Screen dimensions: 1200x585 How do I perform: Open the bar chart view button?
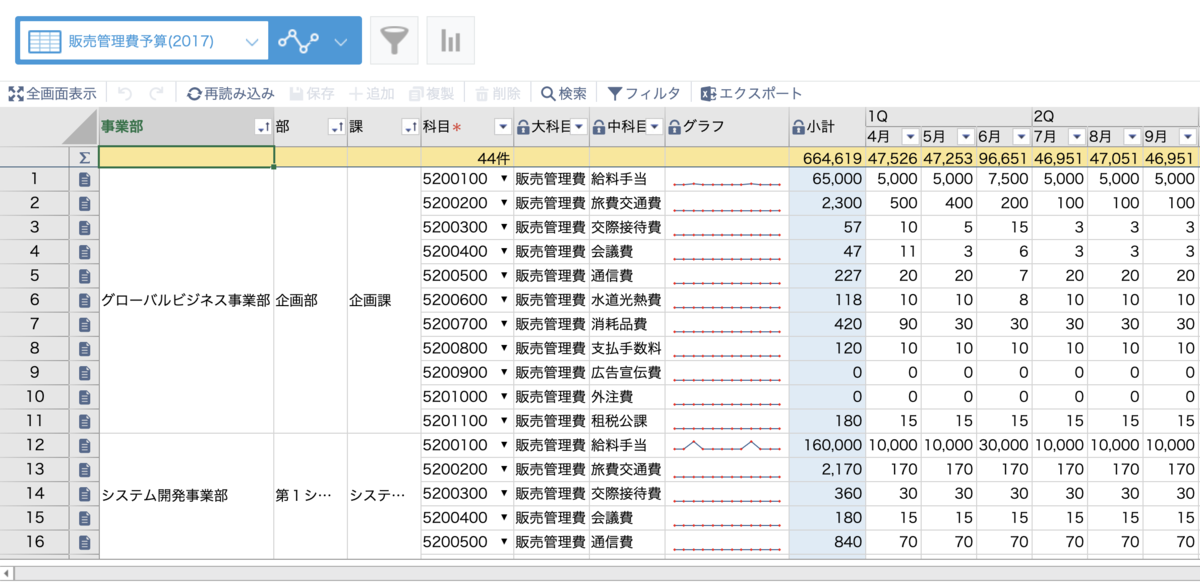[x=450, y=41]
